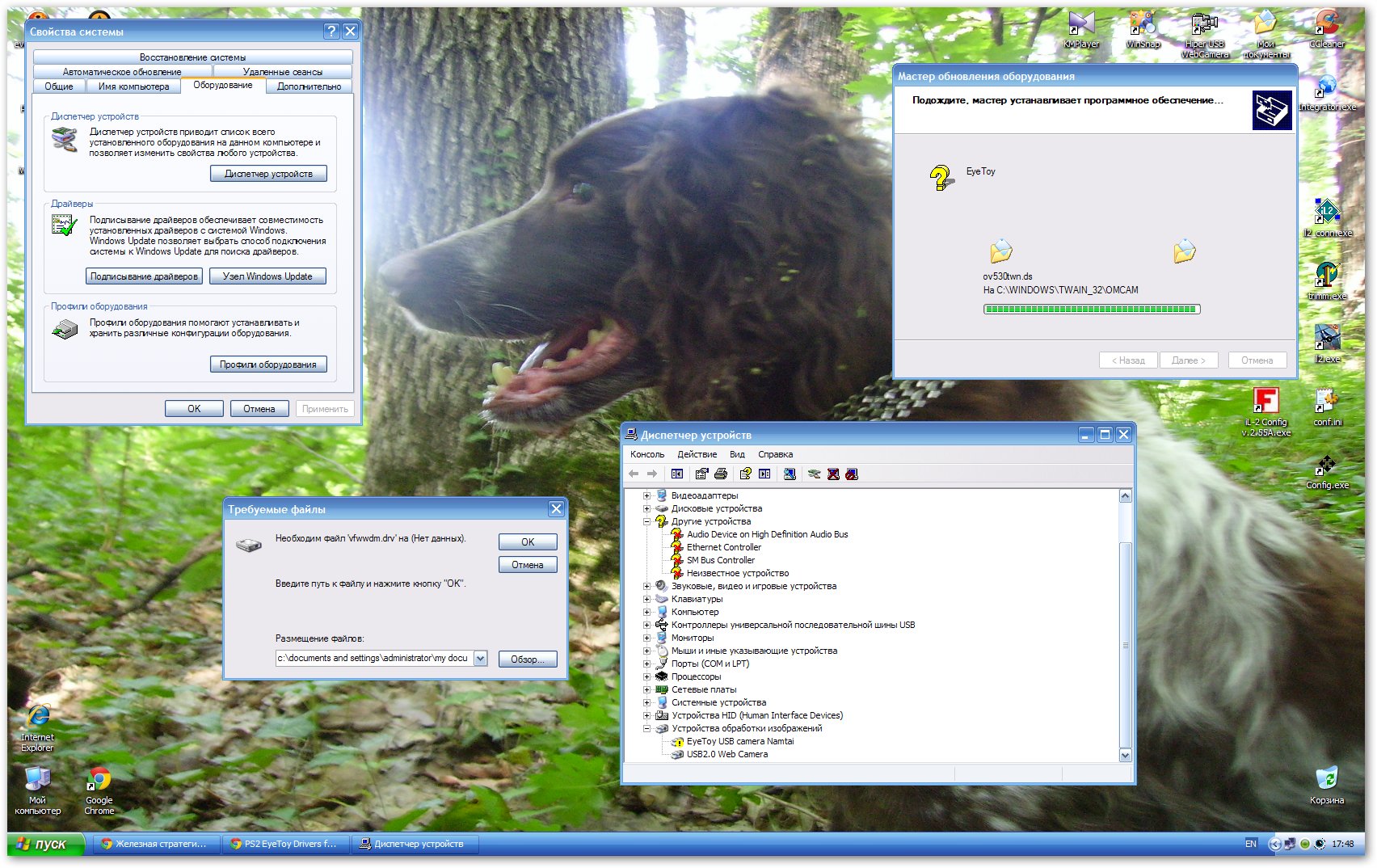Click the Device Manager scrollbar down arrow

pyautogui.click(x=1125, y=755)
